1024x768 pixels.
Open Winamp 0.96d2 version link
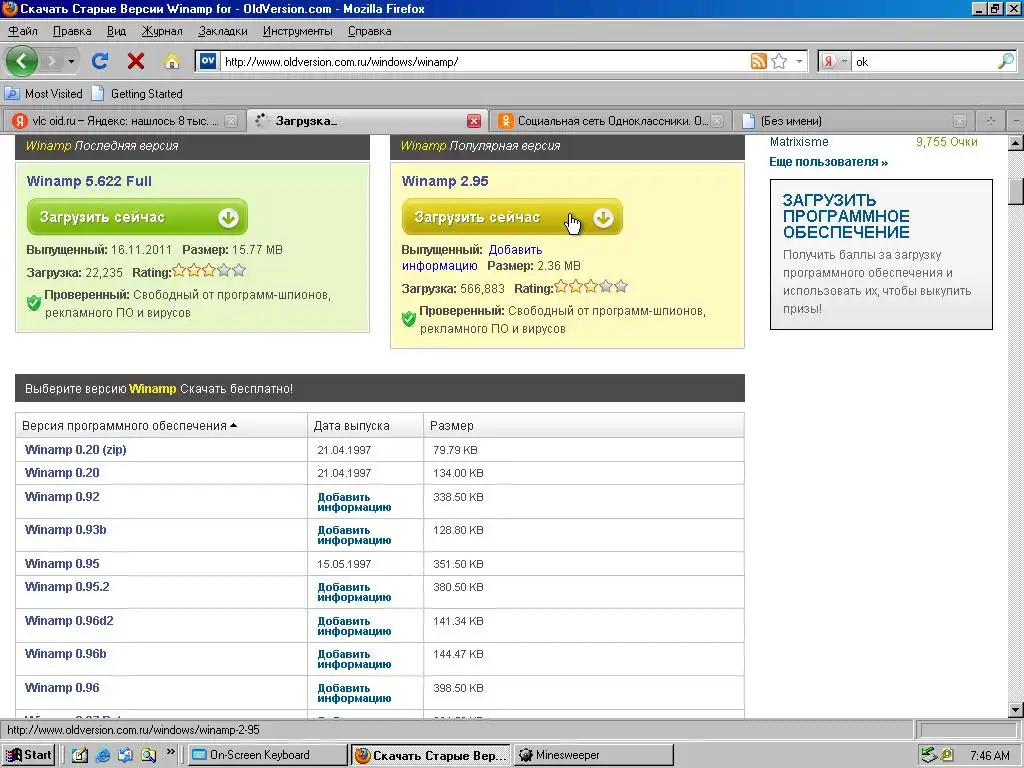69,620
